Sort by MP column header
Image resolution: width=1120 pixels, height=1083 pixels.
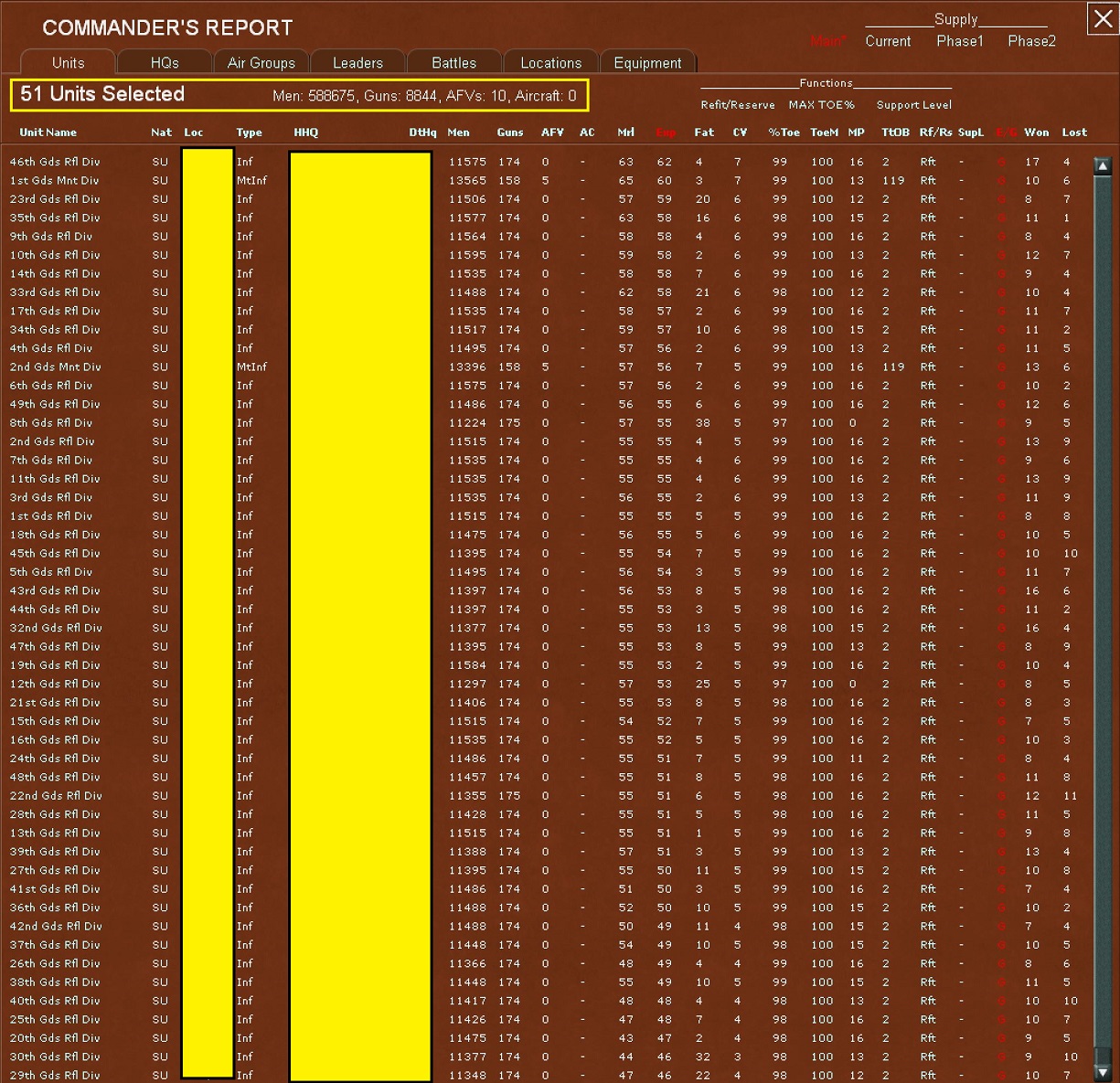pos(856,133)
